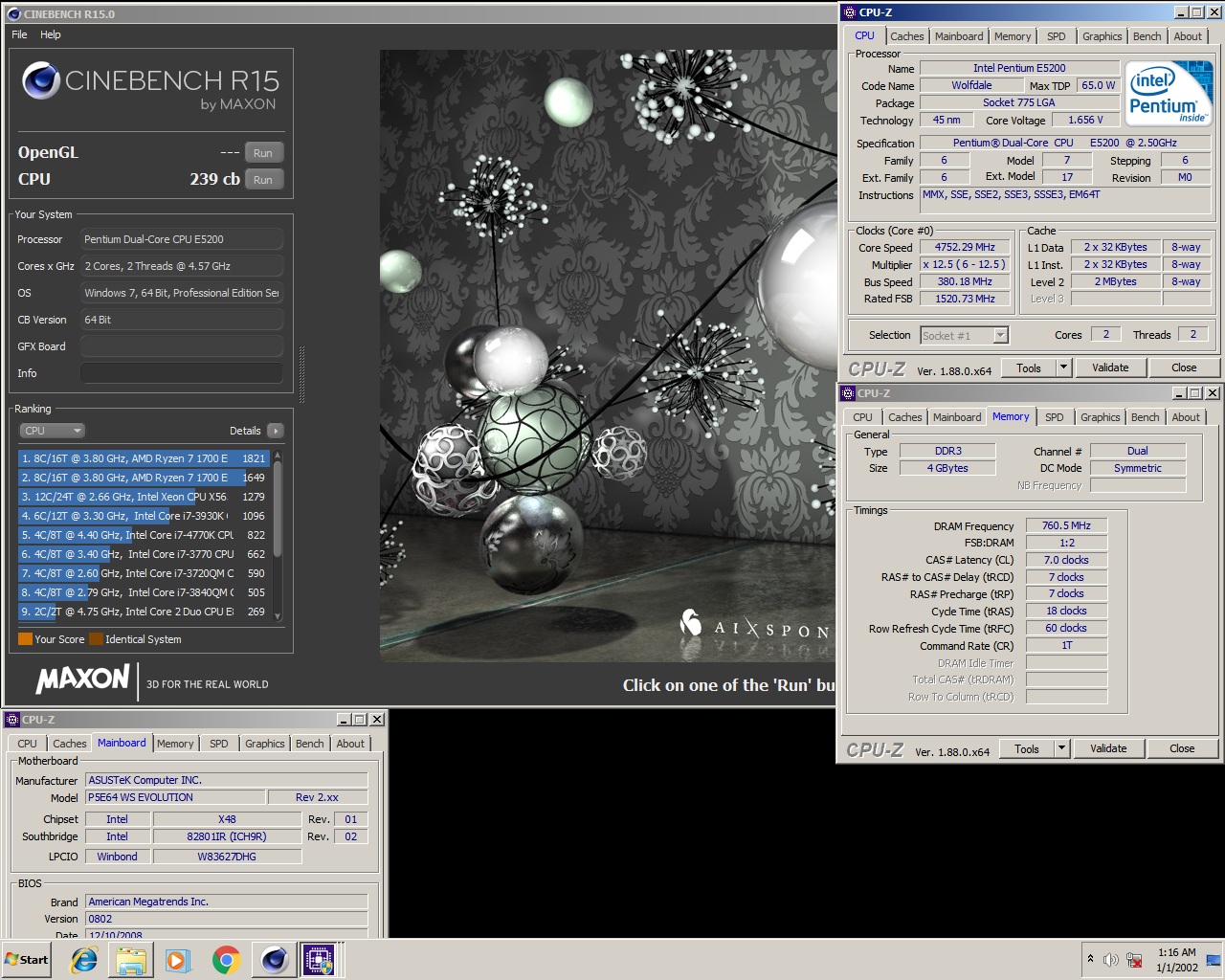Viewport: 1225px width, 980px height.
Task: Click the Processor field in Your System
Action: 182,239
